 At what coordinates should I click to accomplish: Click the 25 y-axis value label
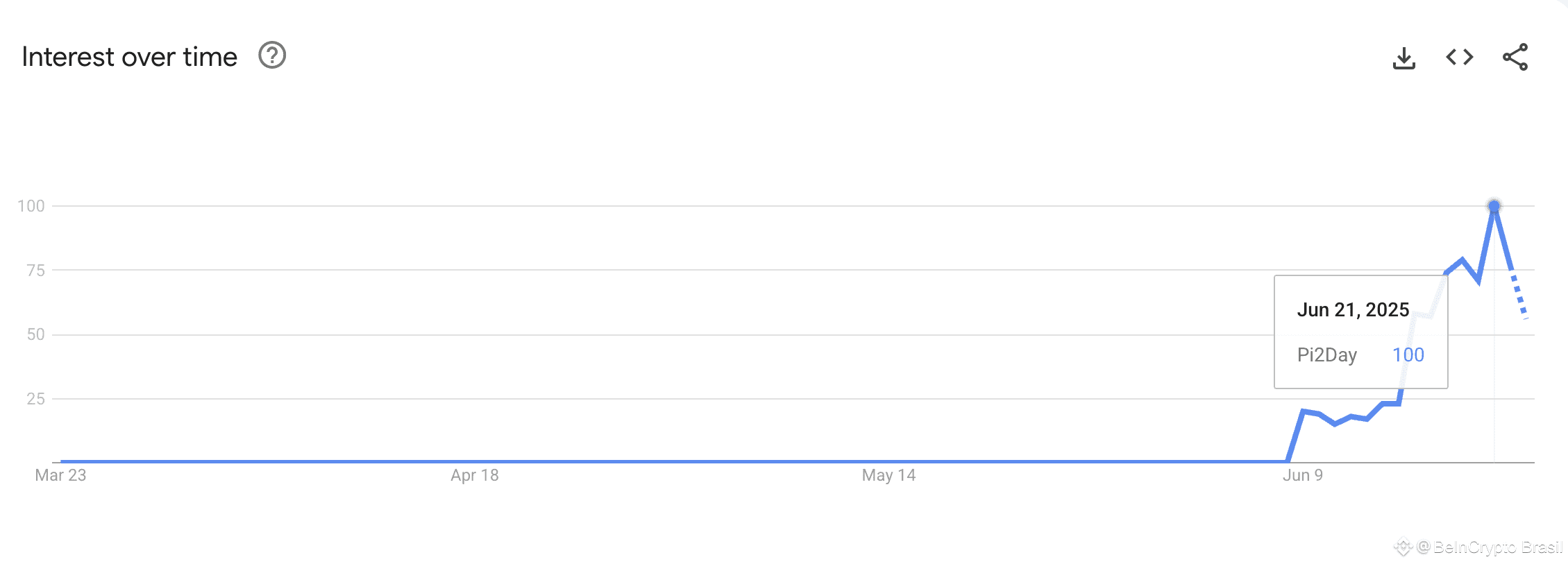[x=35, y=399]
